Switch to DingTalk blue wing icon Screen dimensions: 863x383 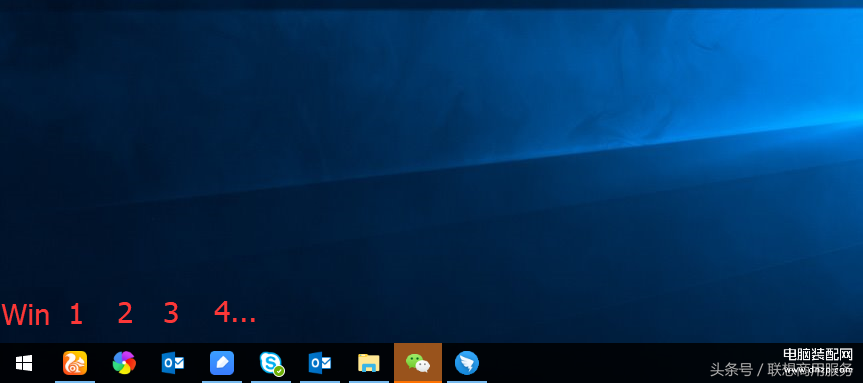pos(467,363)
